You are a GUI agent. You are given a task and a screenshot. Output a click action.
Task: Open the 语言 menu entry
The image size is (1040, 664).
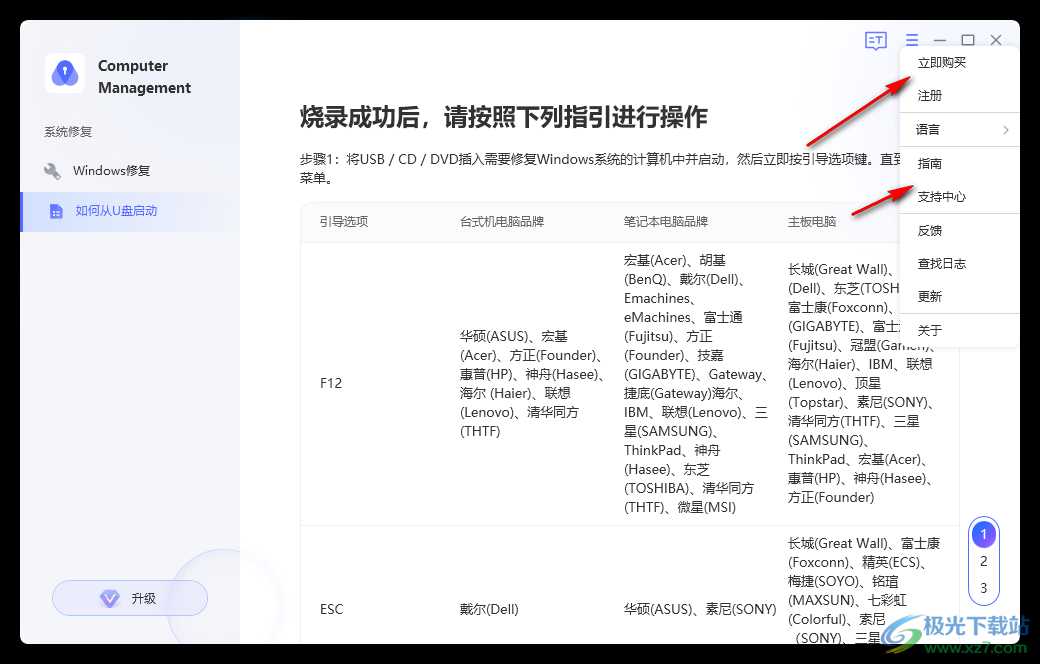[959, 130]
